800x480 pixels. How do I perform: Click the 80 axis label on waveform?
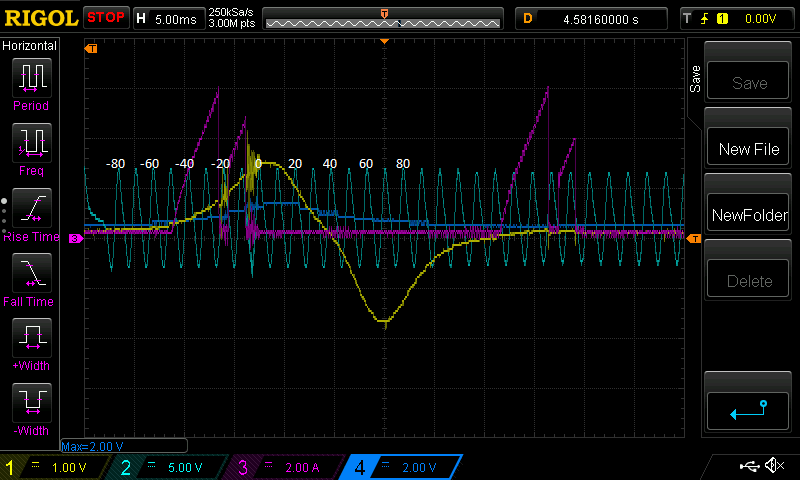tap(403, 164)
